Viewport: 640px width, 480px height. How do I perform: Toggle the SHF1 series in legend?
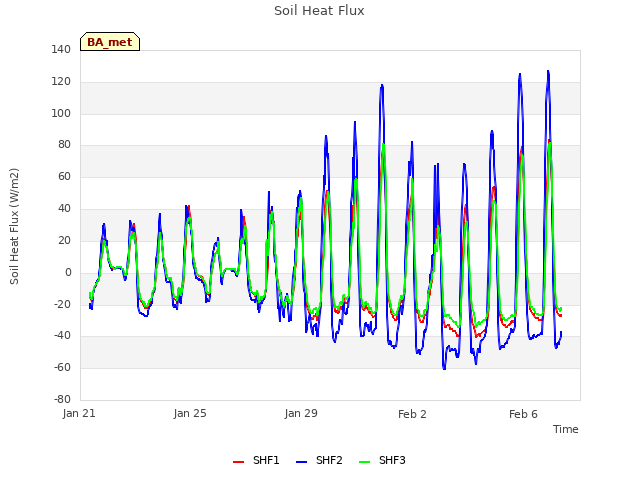(256, 460)
